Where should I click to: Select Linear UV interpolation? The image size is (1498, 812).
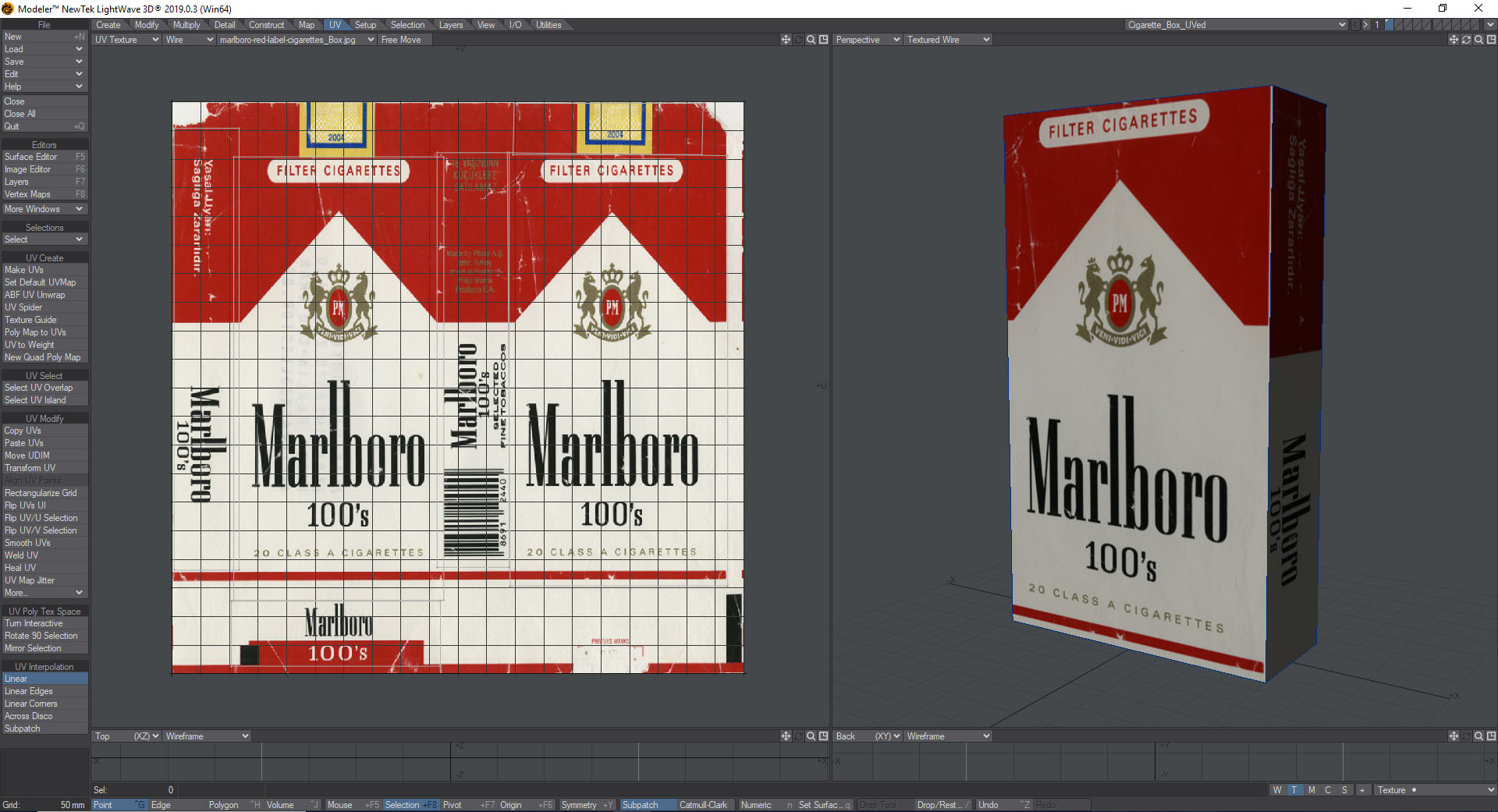(44, 679)
